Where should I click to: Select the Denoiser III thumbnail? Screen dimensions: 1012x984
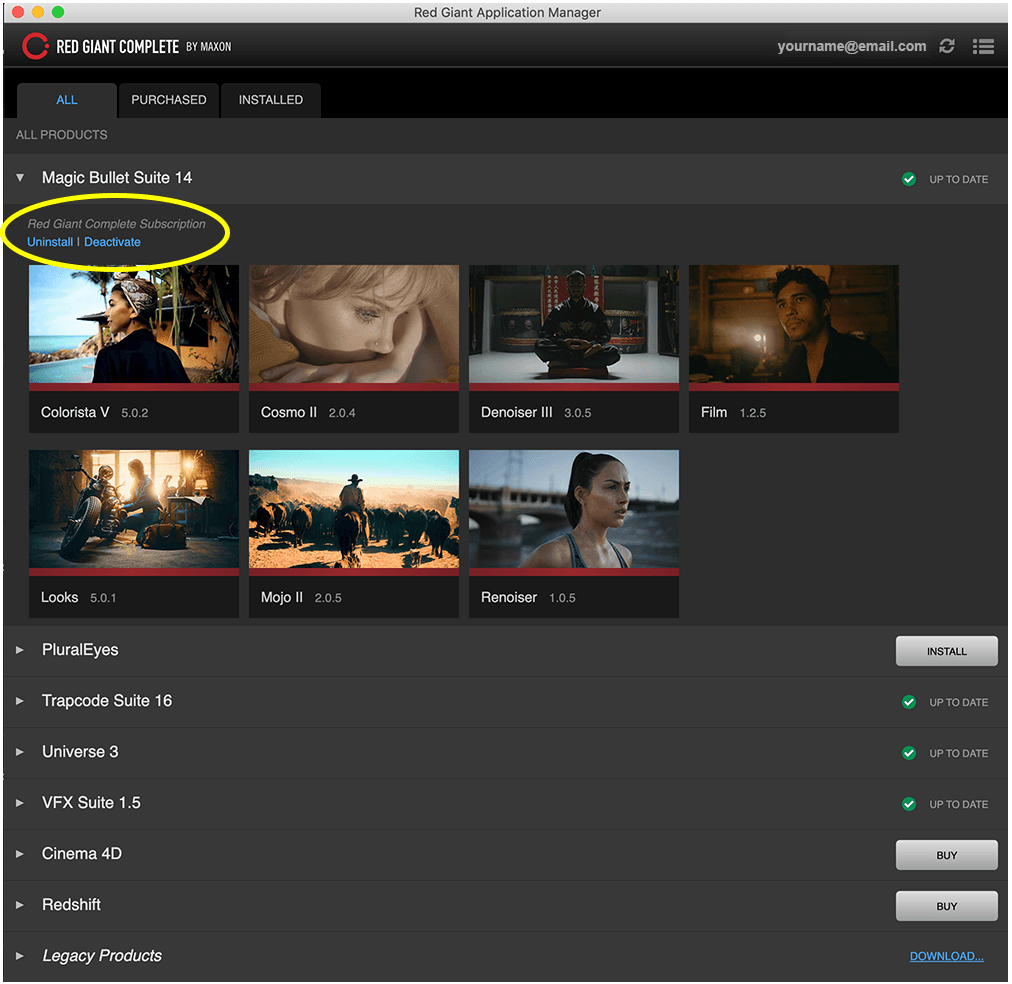click(x=574, y=324)
